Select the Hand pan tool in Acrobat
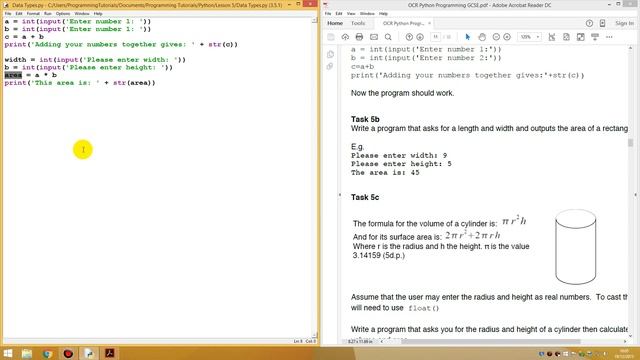 coord(482,37)
